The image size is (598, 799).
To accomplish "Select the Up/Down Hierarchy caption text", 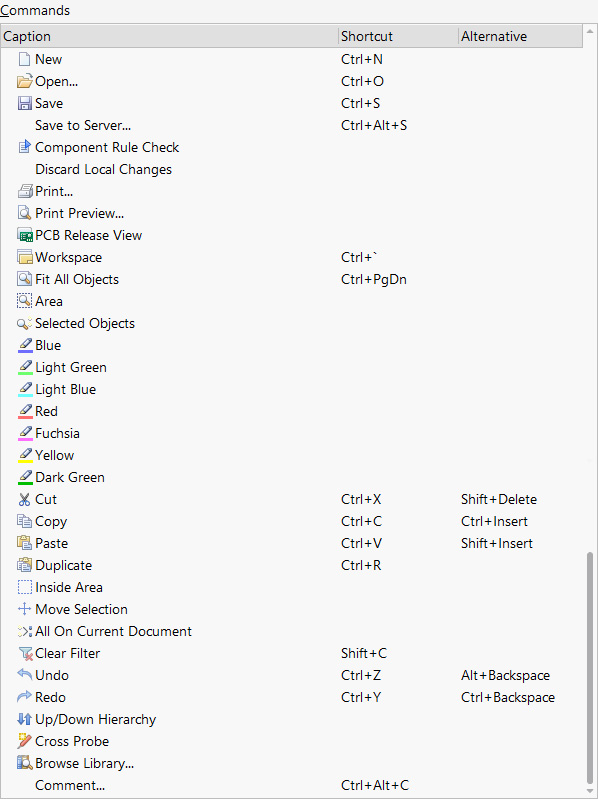I will pyautogui.click(x=96, y=719).
